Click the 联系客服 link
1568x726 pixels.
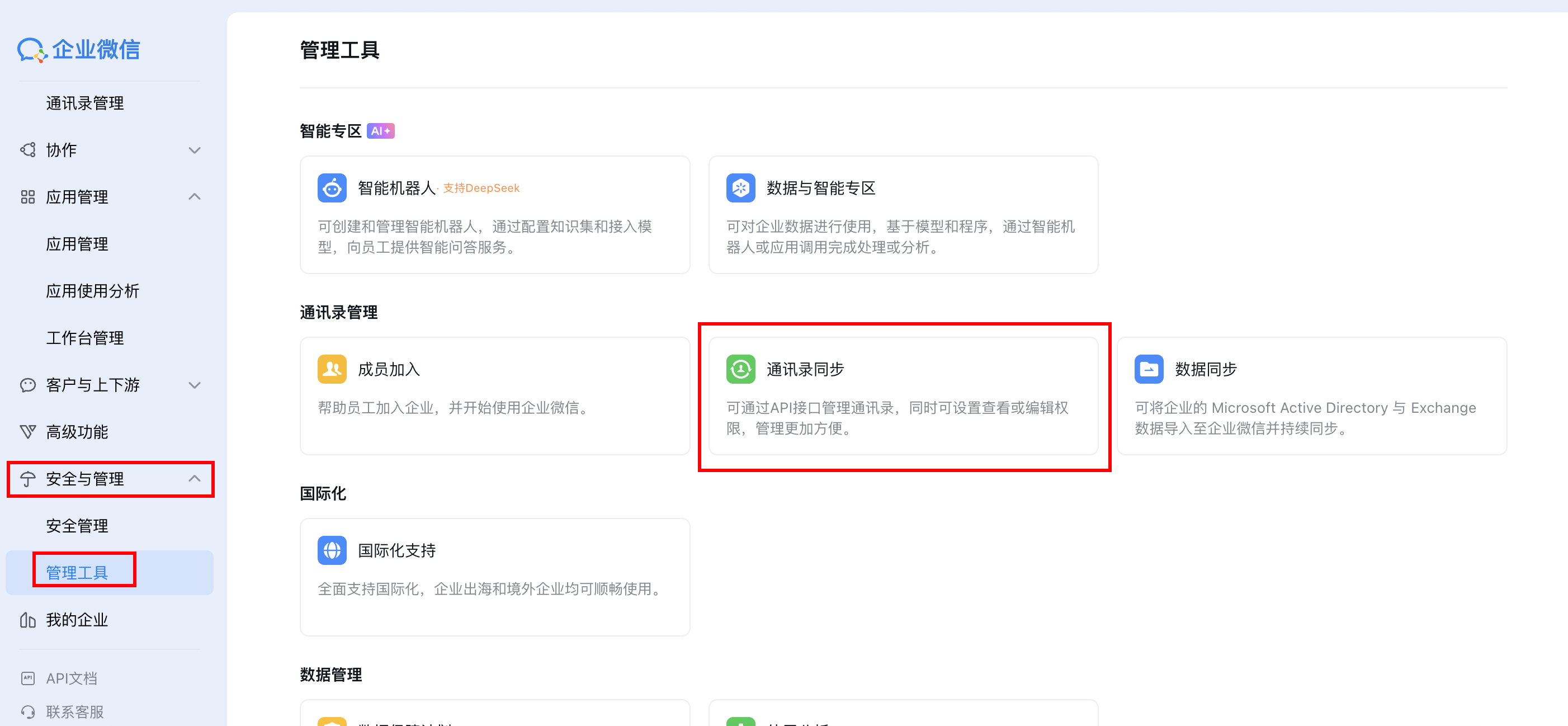click(x=75, y=711)
